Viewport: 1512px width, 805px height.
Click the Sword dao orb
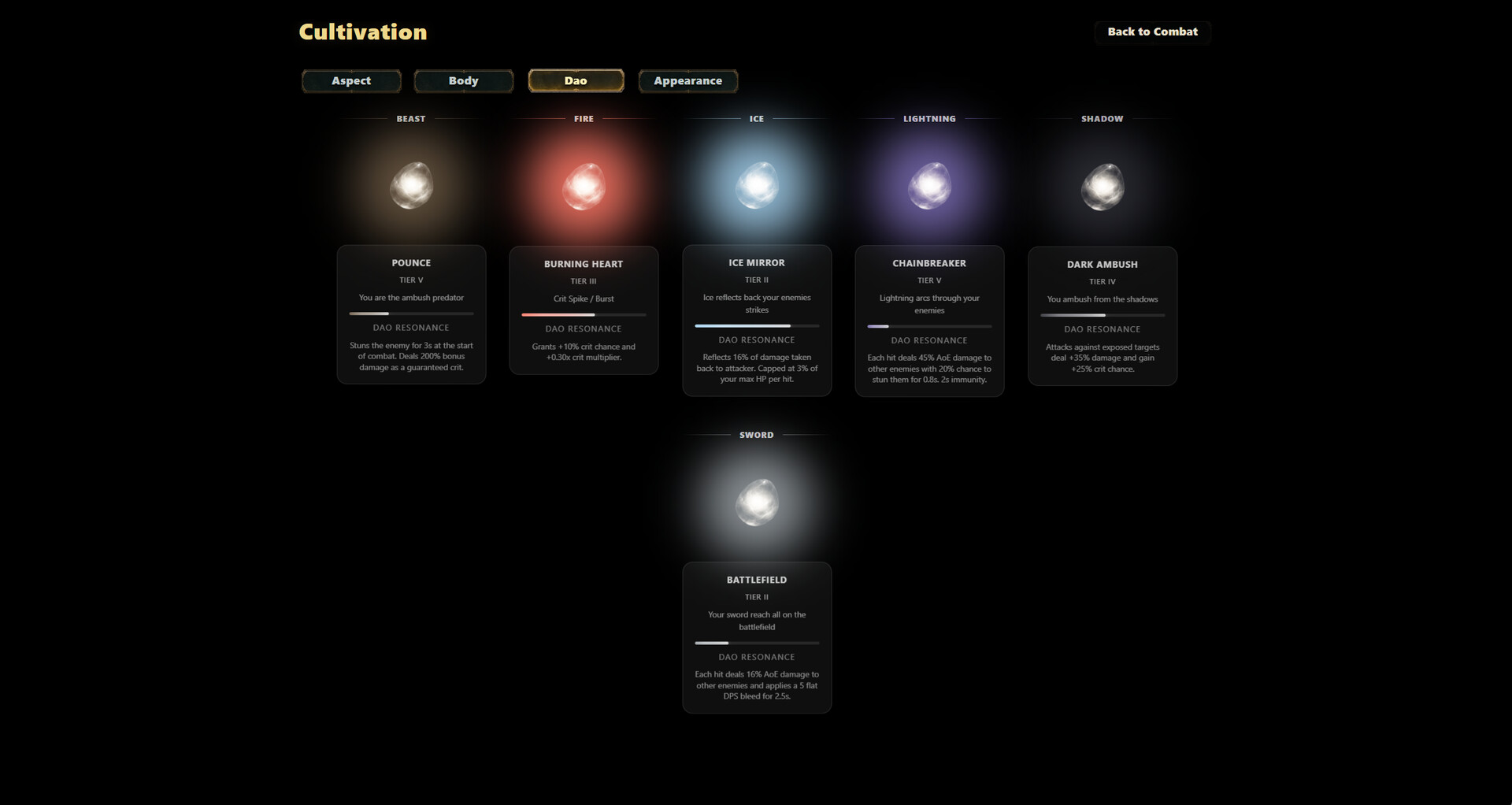[x=757, y=502]
